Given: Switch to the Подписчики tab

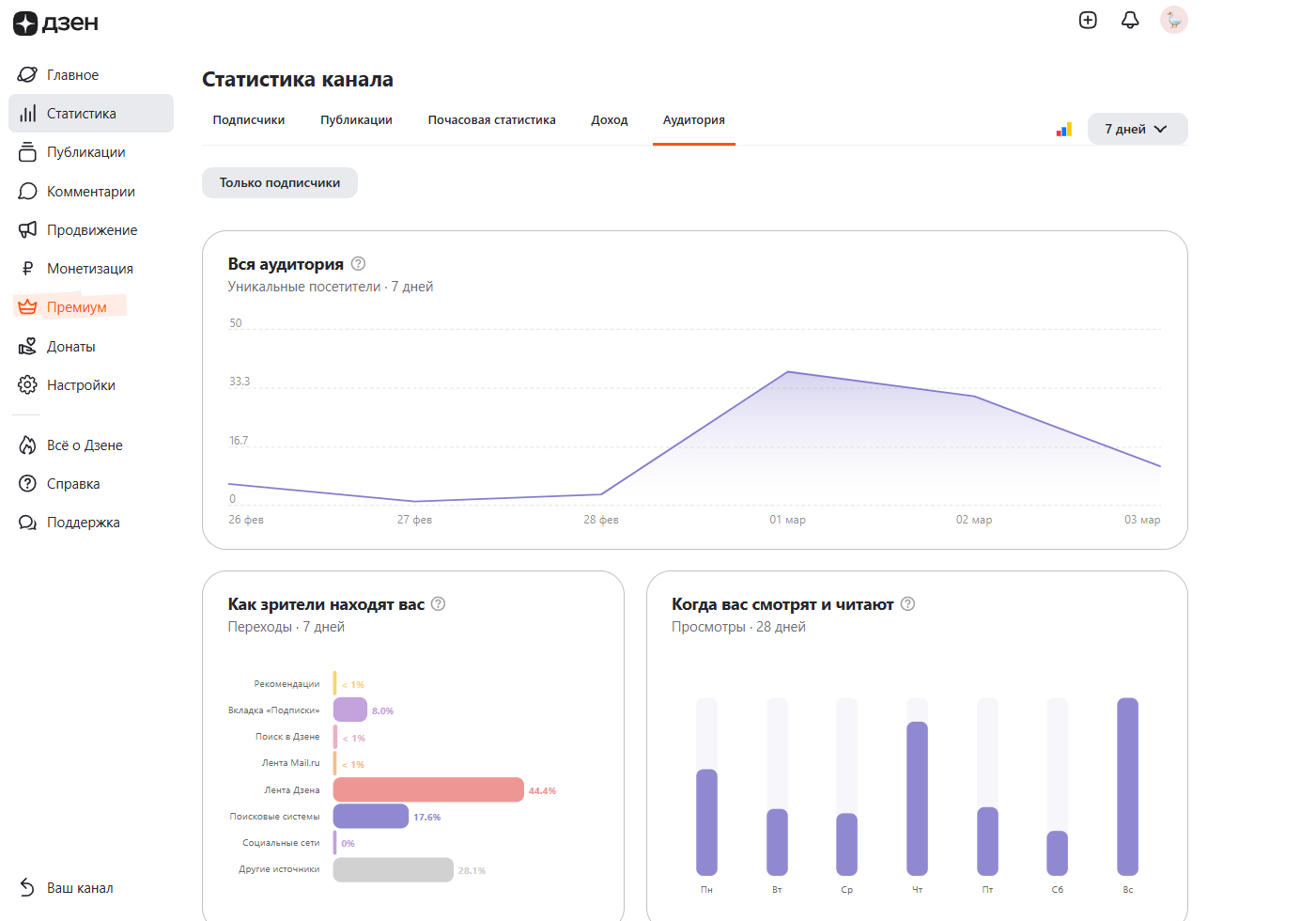Looking at the screenshot, I should (x=249, y=120).
